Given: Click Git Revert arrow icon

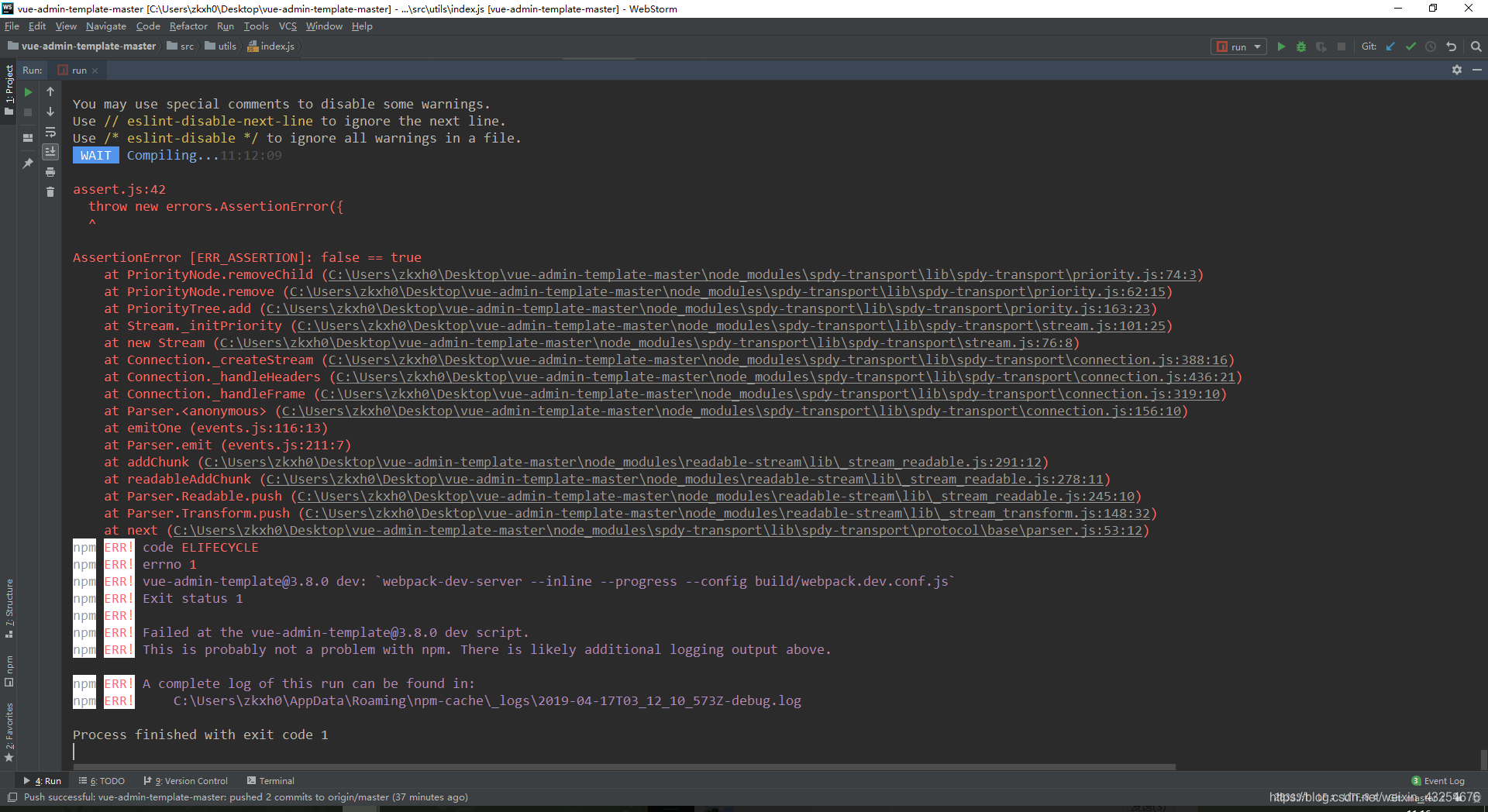Looking at the screenshot, I should pyautogui.click(x=1451, y=47).
